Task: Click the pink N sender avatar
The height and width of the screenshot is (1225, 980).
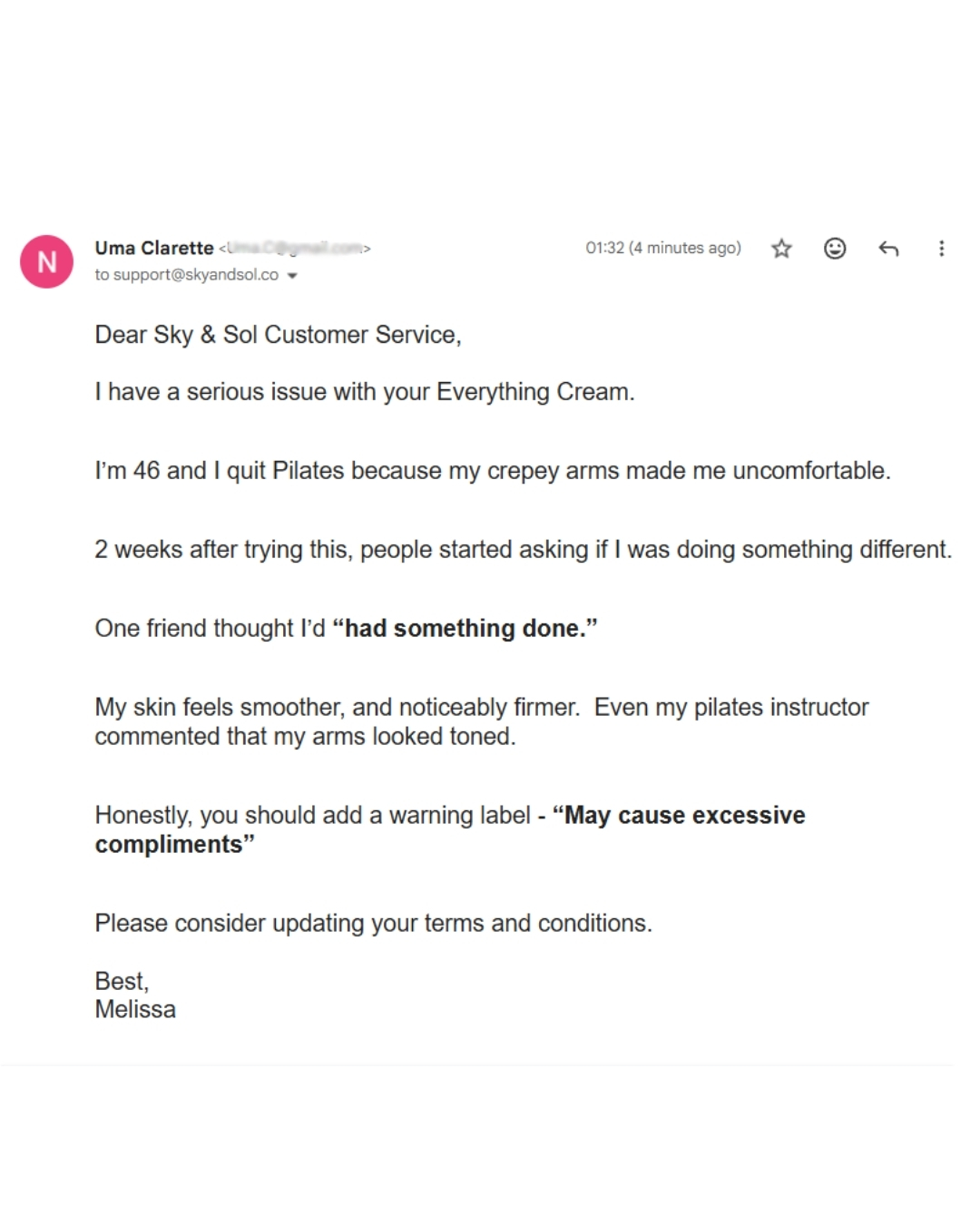Action: 47,262
